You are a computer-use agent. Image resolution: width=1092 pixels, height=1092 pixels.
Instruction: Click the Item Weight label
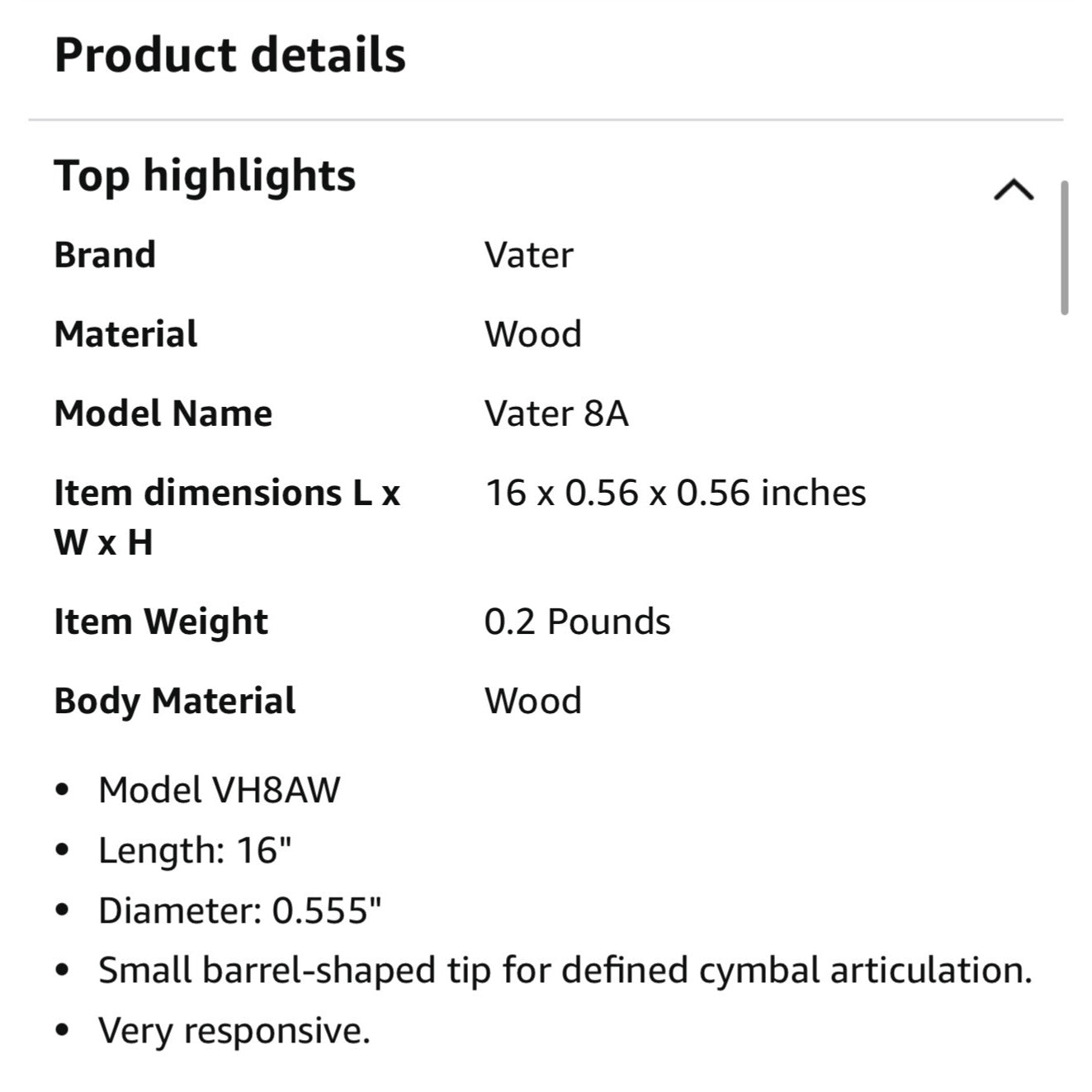(160, 621)
